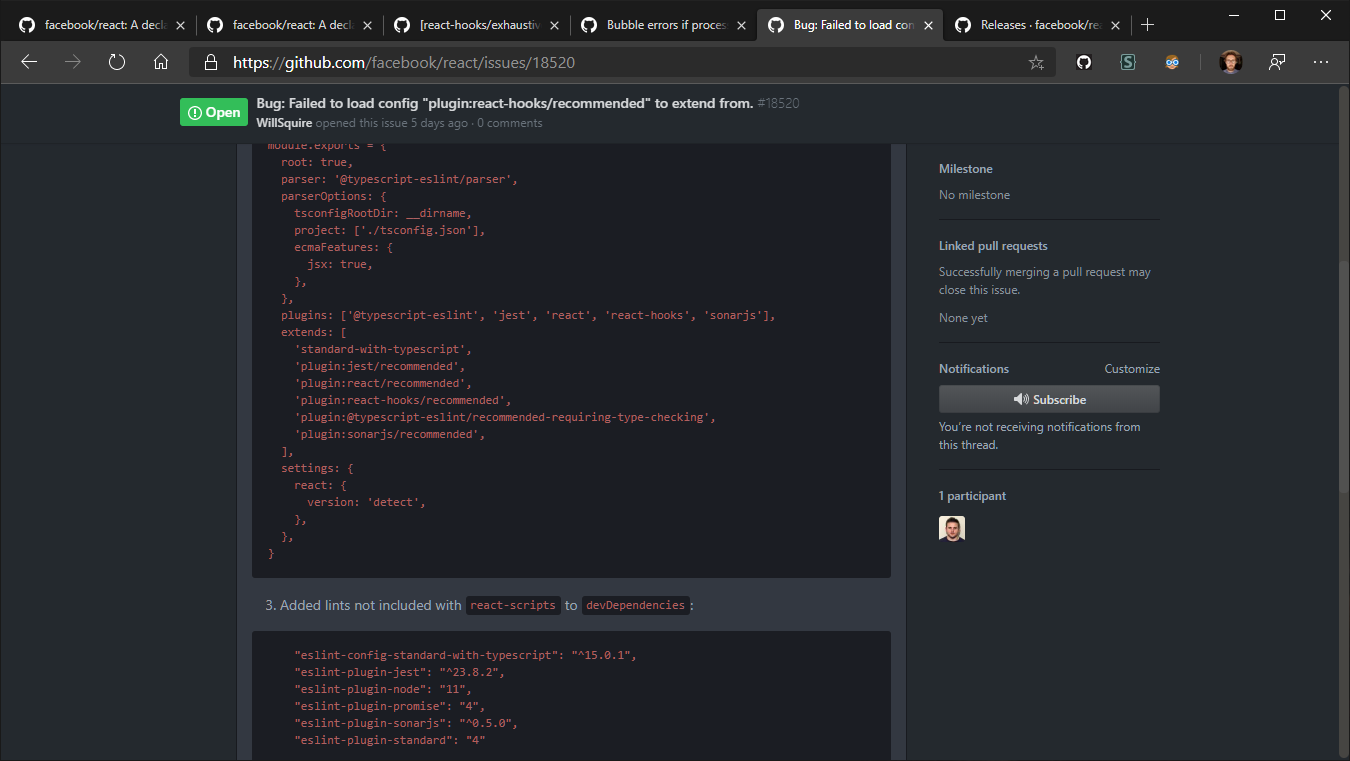Click the tsconfigRootDir code line

tap(382, 213)
